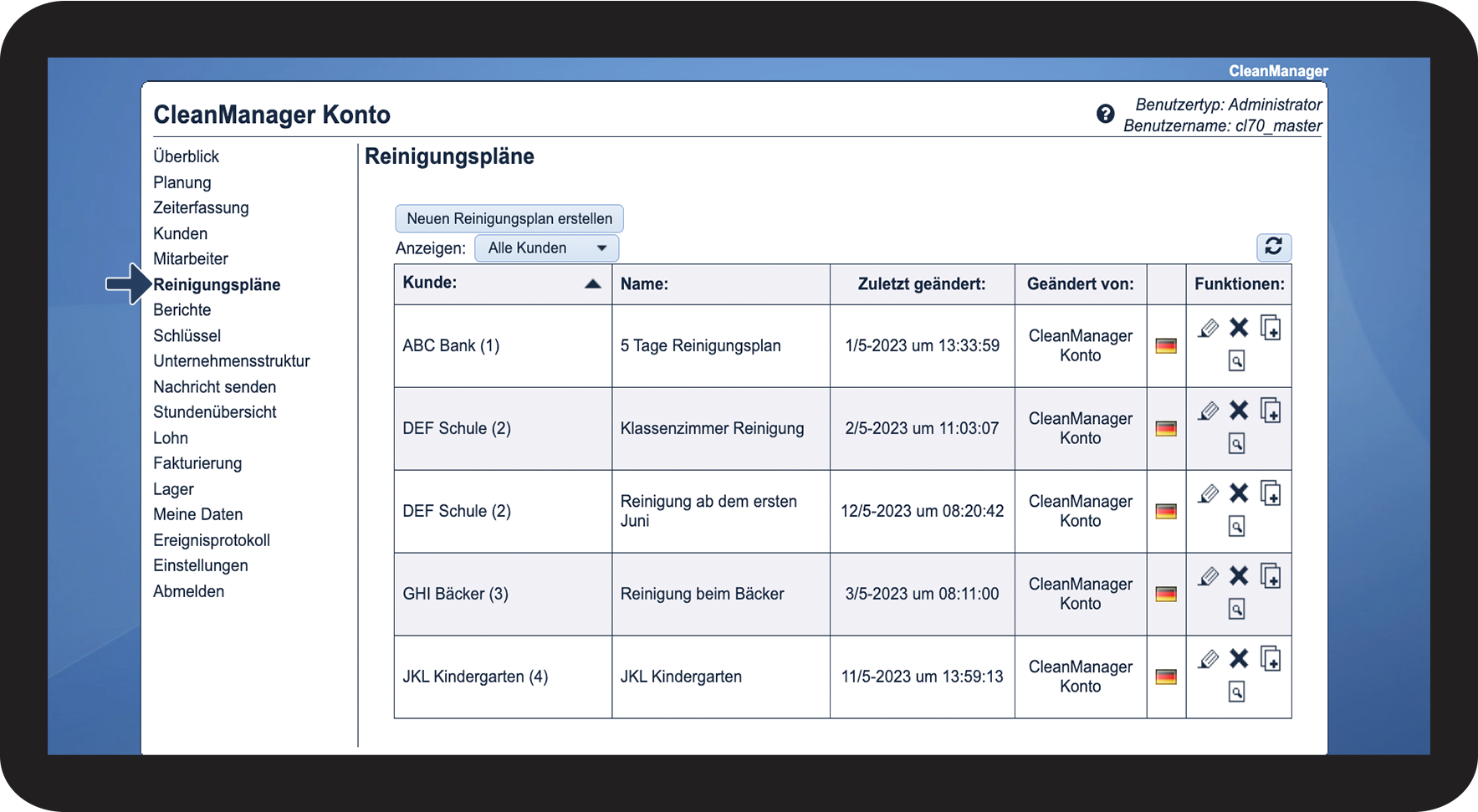
Task: Delete the Klassenzimmer Reinigung plan
Action: click(x=1239, y=411)
